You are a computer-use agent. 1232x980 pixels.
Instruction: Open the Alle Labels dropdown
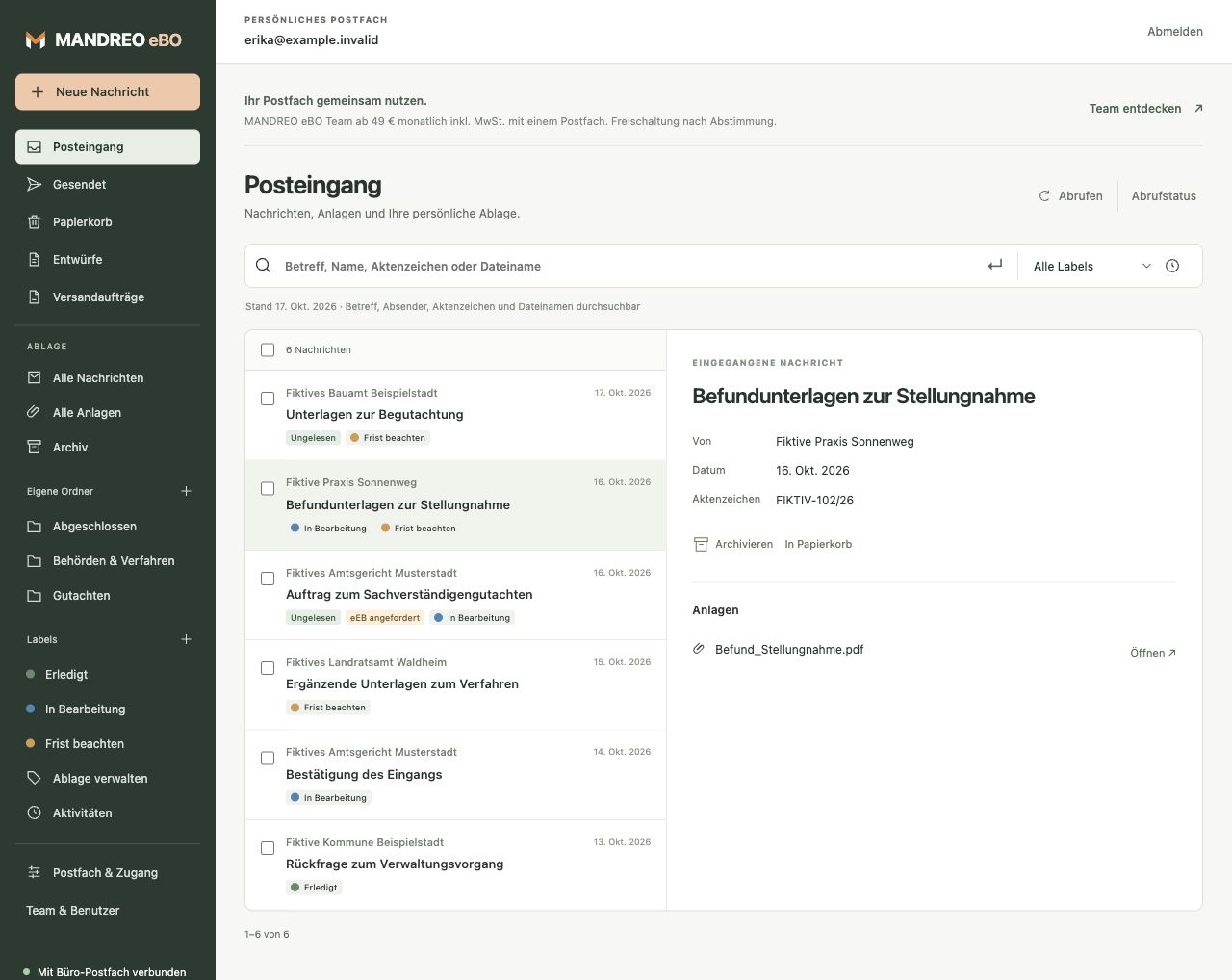coord(1091,266)
